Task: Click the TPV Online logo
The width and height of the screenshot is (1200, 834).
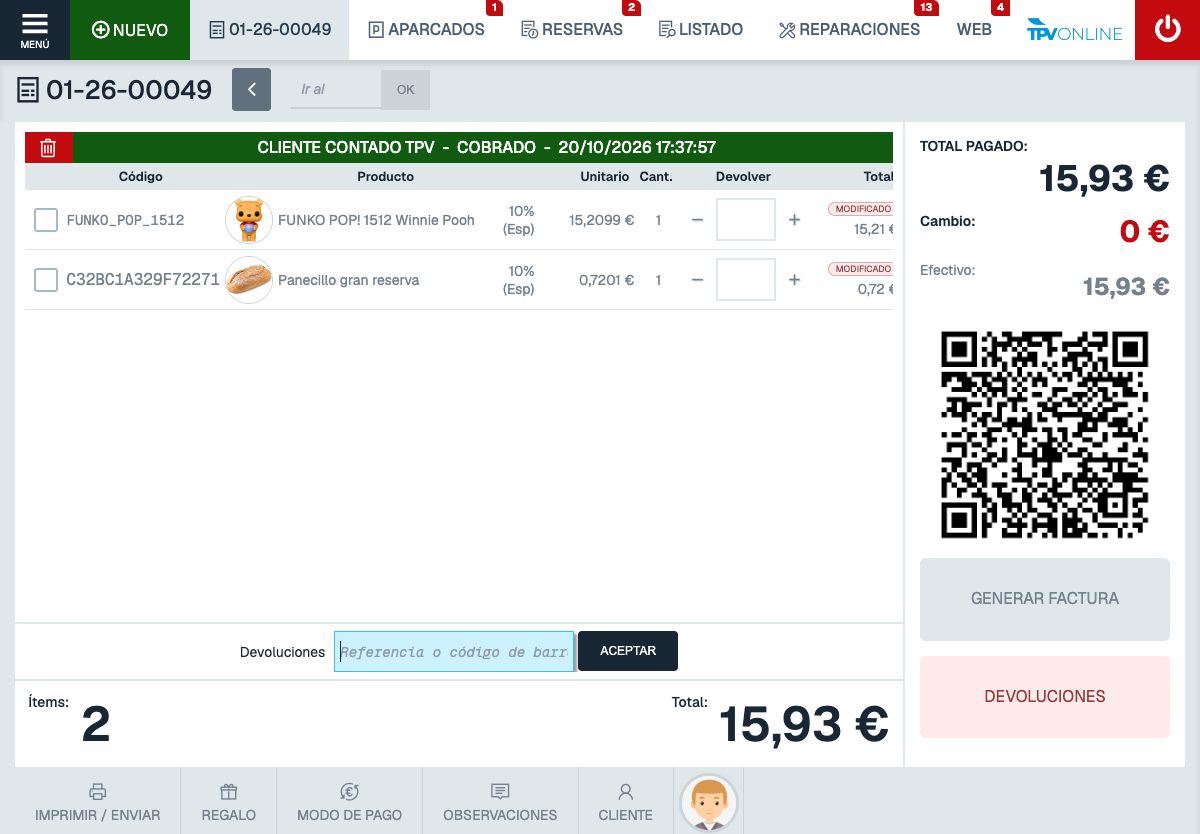Action: click(1074, 30)
